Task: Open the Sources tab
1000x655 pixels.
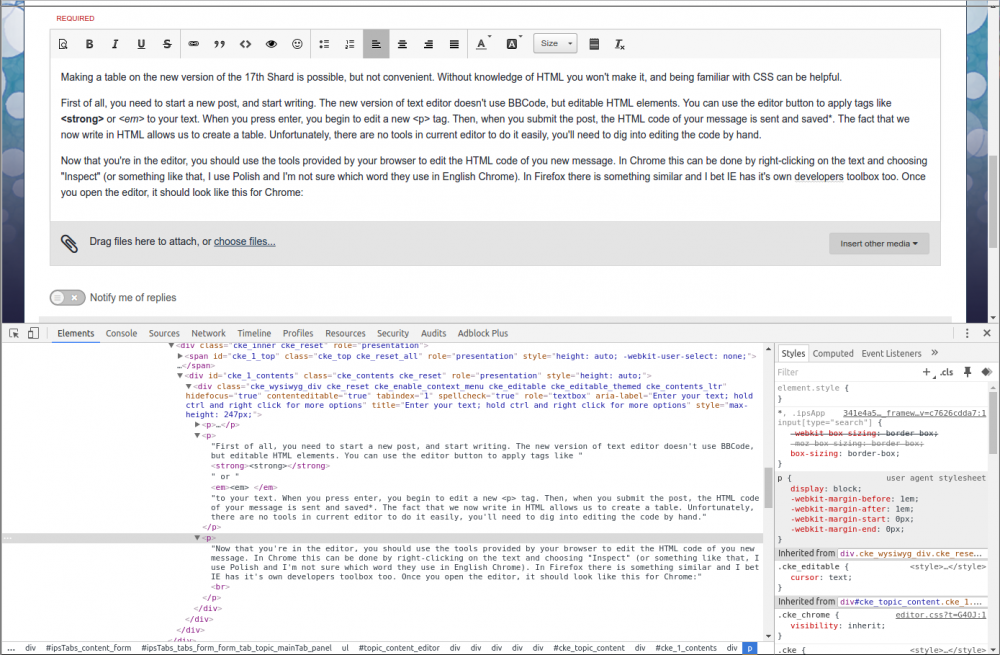Action: pyautogui.click(x=164, y=333)
